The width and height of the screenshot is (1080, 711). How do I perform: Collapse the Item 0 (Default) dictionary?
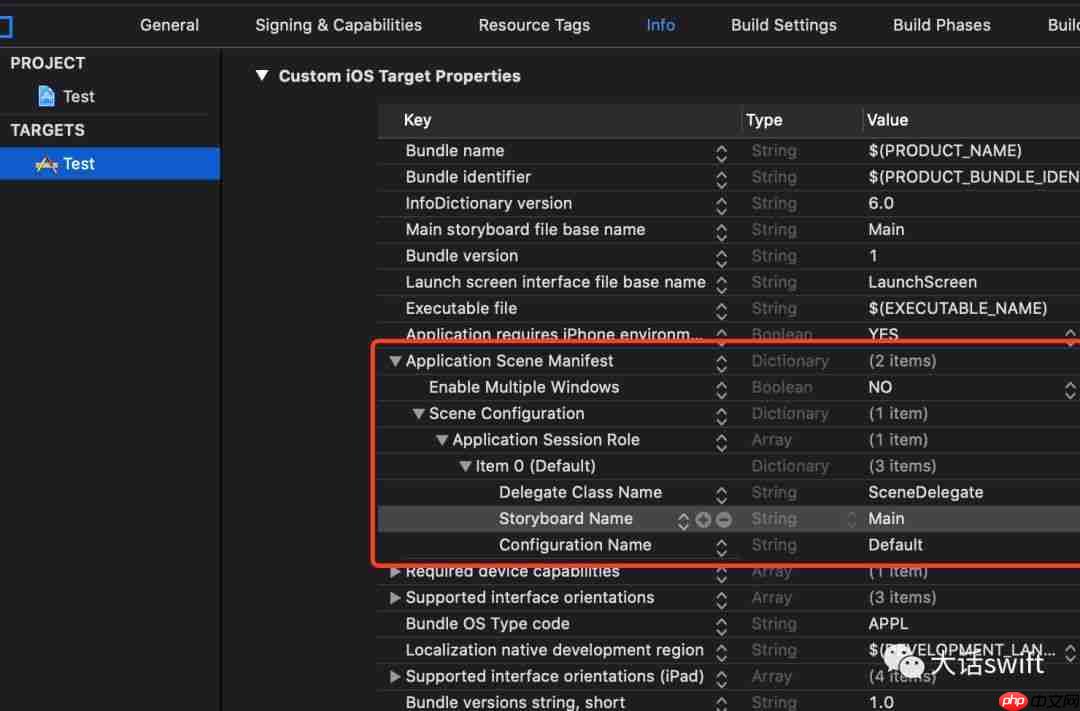(x=465, y=466)
